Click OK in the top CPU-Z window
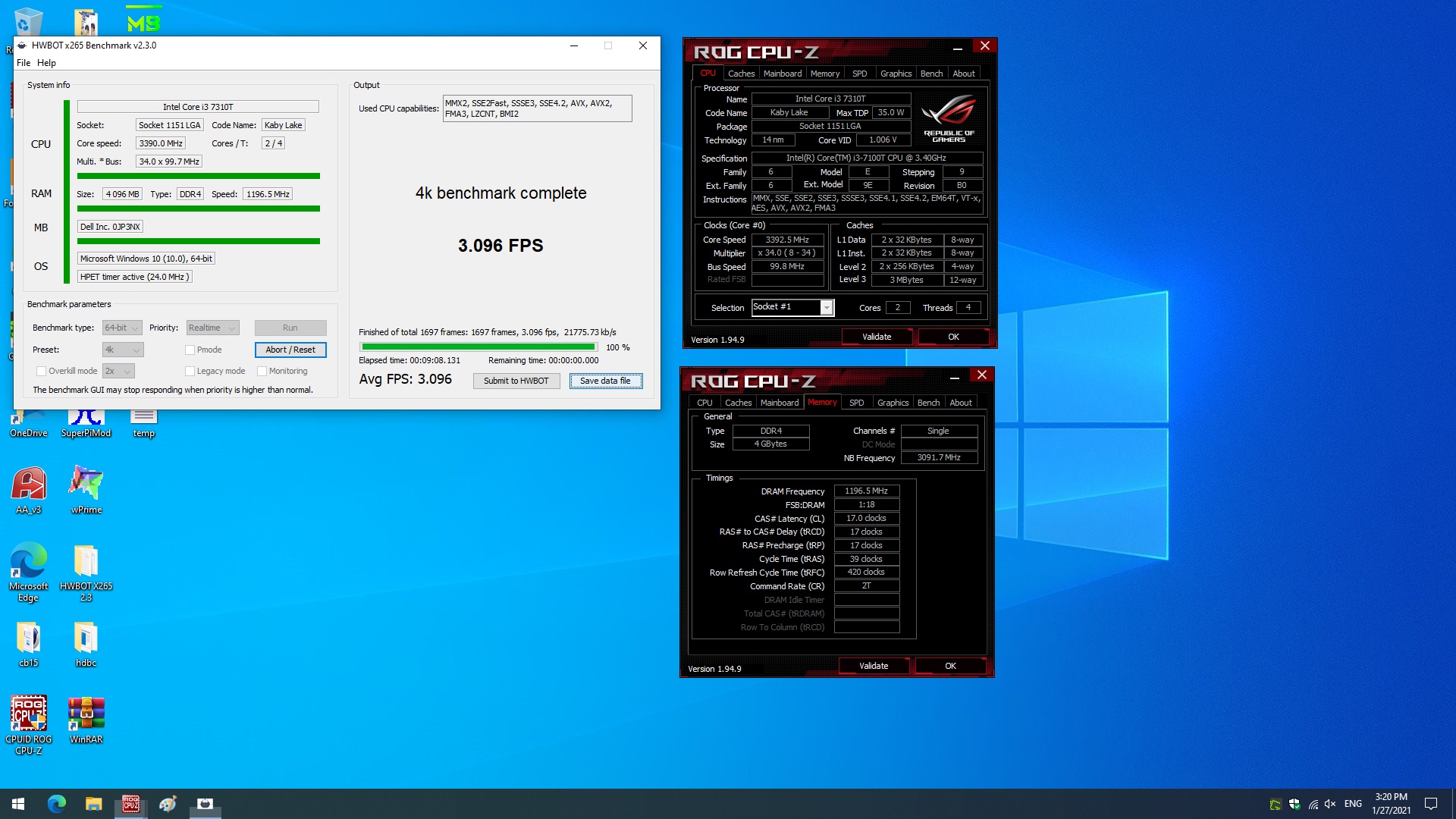The height and width of the screenshot is (819, 1456). coord(953,337)
